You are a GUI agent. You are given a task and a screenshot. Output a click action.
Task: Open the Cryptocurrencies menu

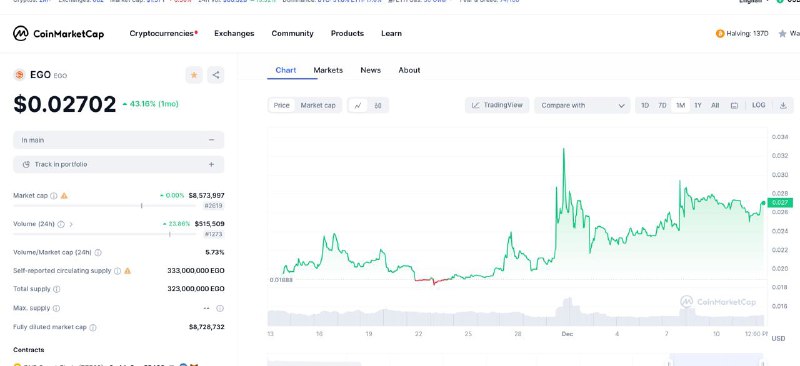pos(163,34)
